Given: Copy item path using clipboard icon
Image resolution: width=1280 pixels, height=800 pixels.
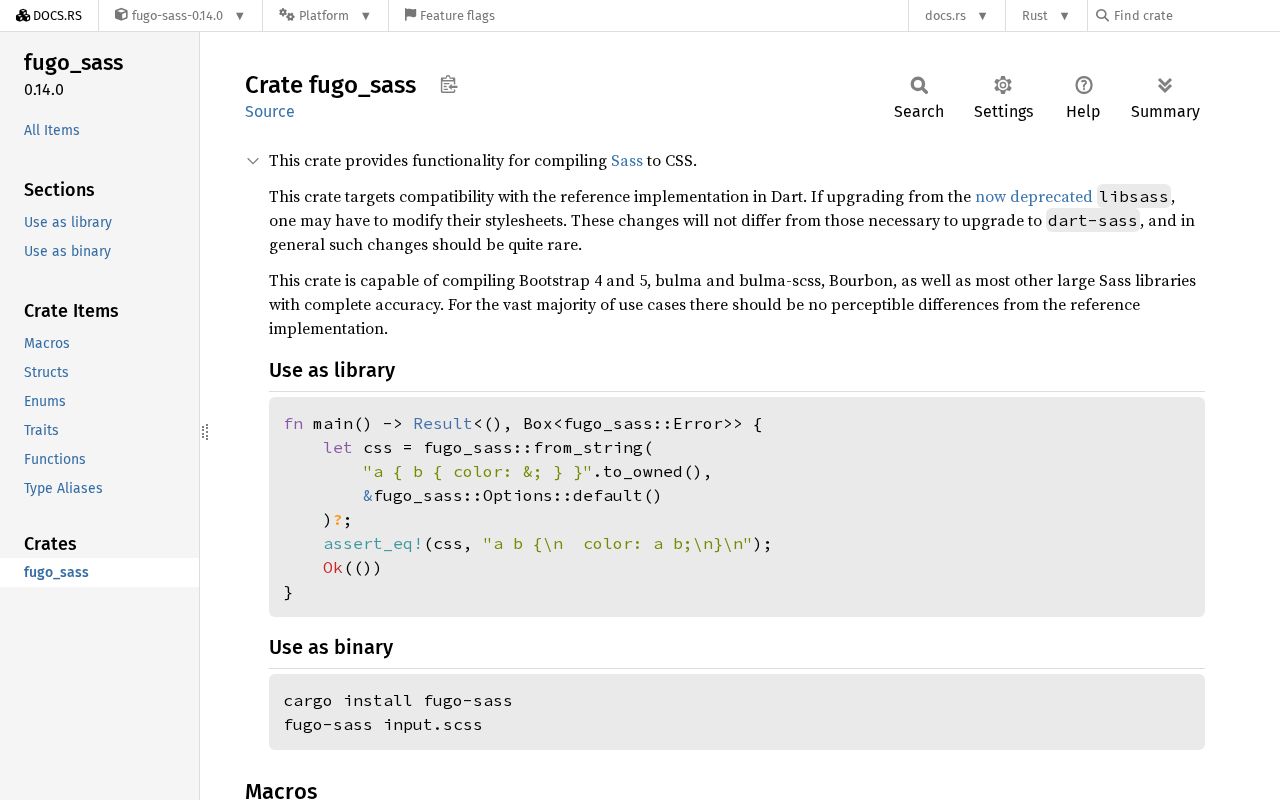Looking at the screenshot, I should (x=449, y=85).
